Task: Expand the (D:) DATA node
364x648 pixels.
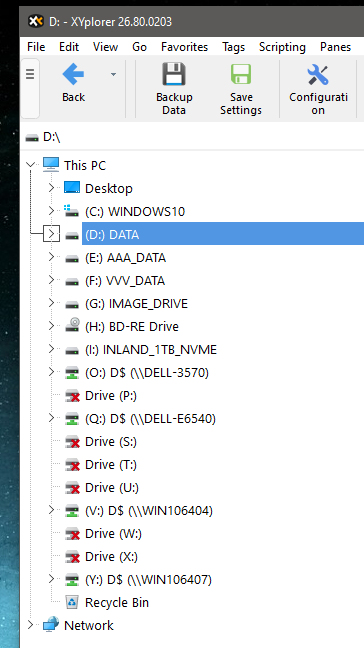Action: [51, 234]
